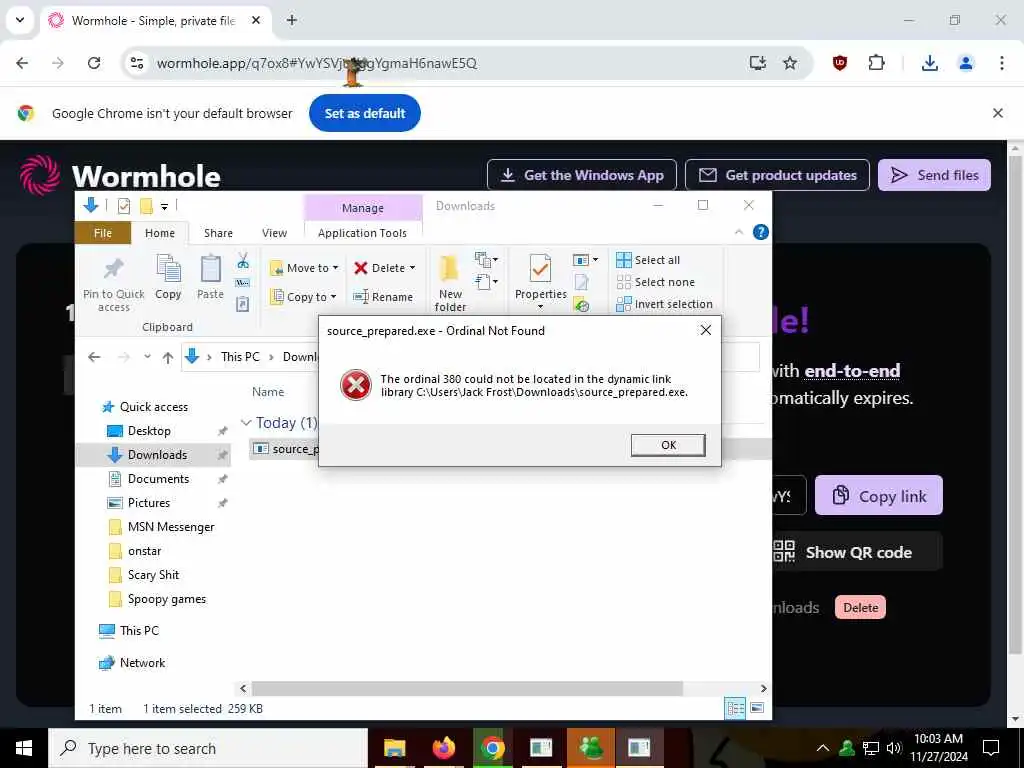This screenshot has height=768, width=1024.
Task: Click the Paste shortcut icon
Action: (x=243, y=304)
